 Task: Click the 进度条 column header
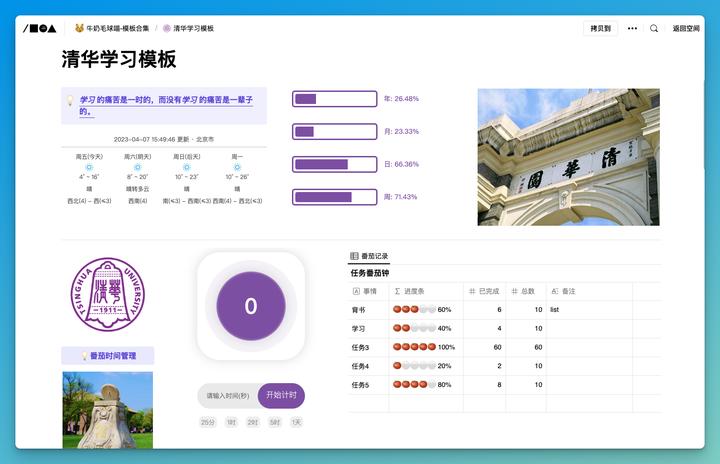pyautogui.click(x=426, y=291)
